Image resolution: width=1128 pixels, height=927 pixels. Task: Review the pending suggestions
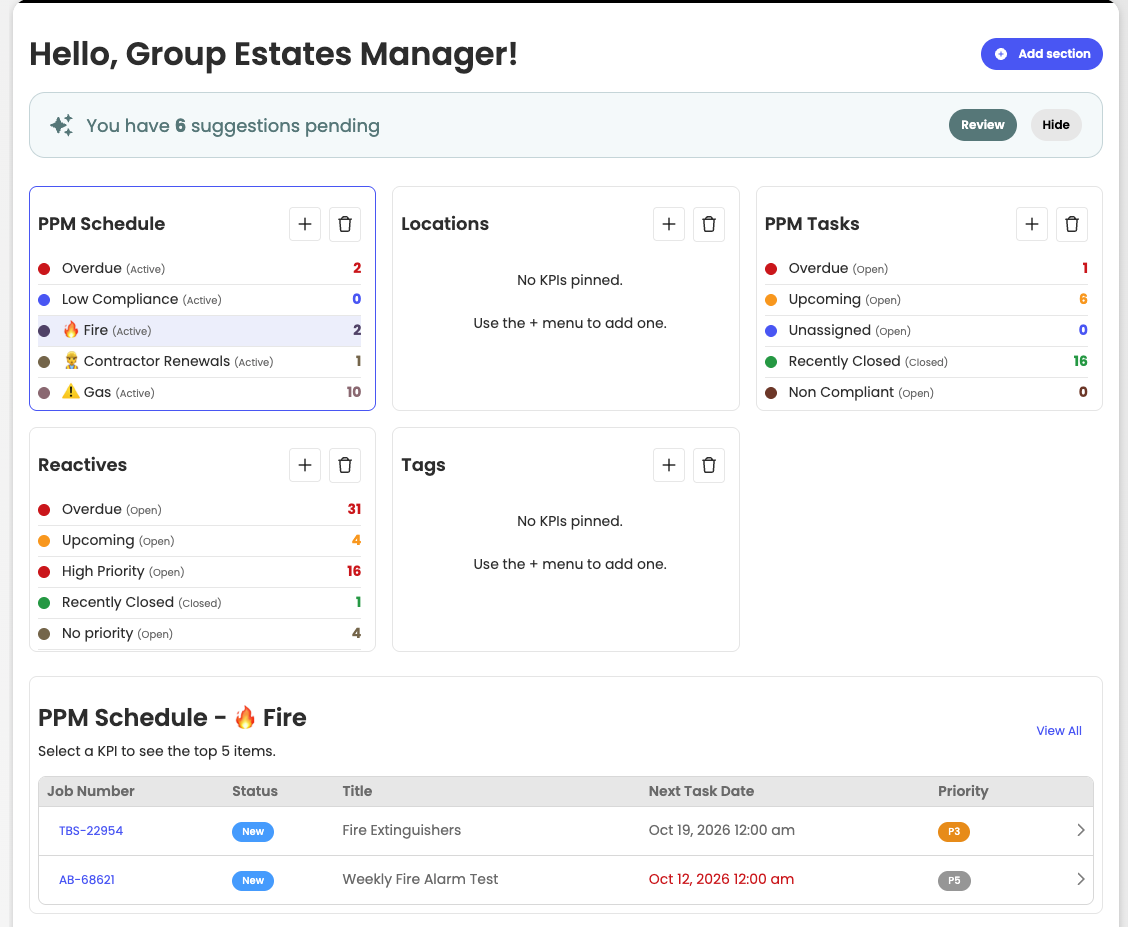pyautogui.click(x=982, y=125)
